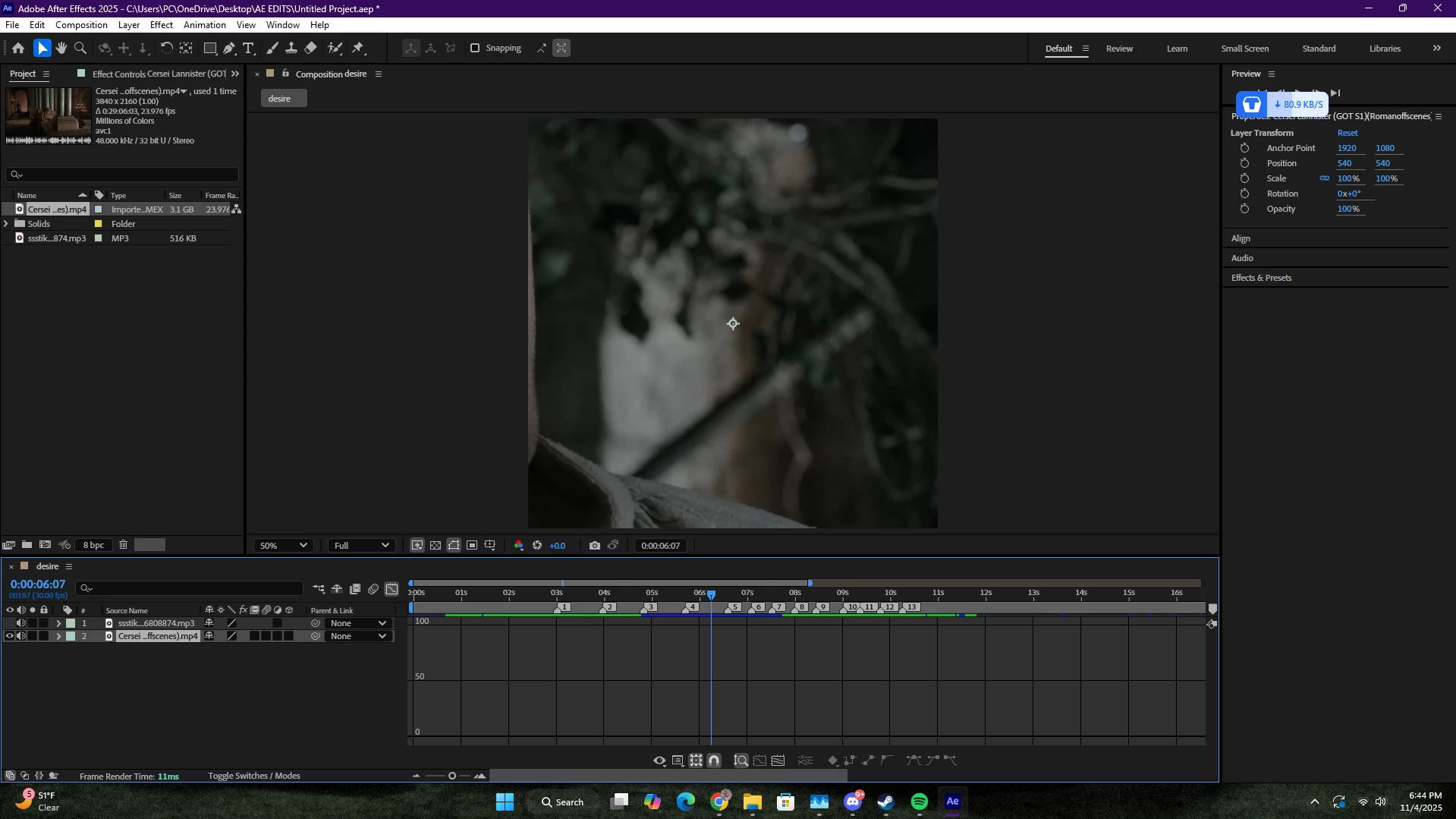Click the 8 bpc color depth button
1456x819 pixels.
tap(94, 545)
